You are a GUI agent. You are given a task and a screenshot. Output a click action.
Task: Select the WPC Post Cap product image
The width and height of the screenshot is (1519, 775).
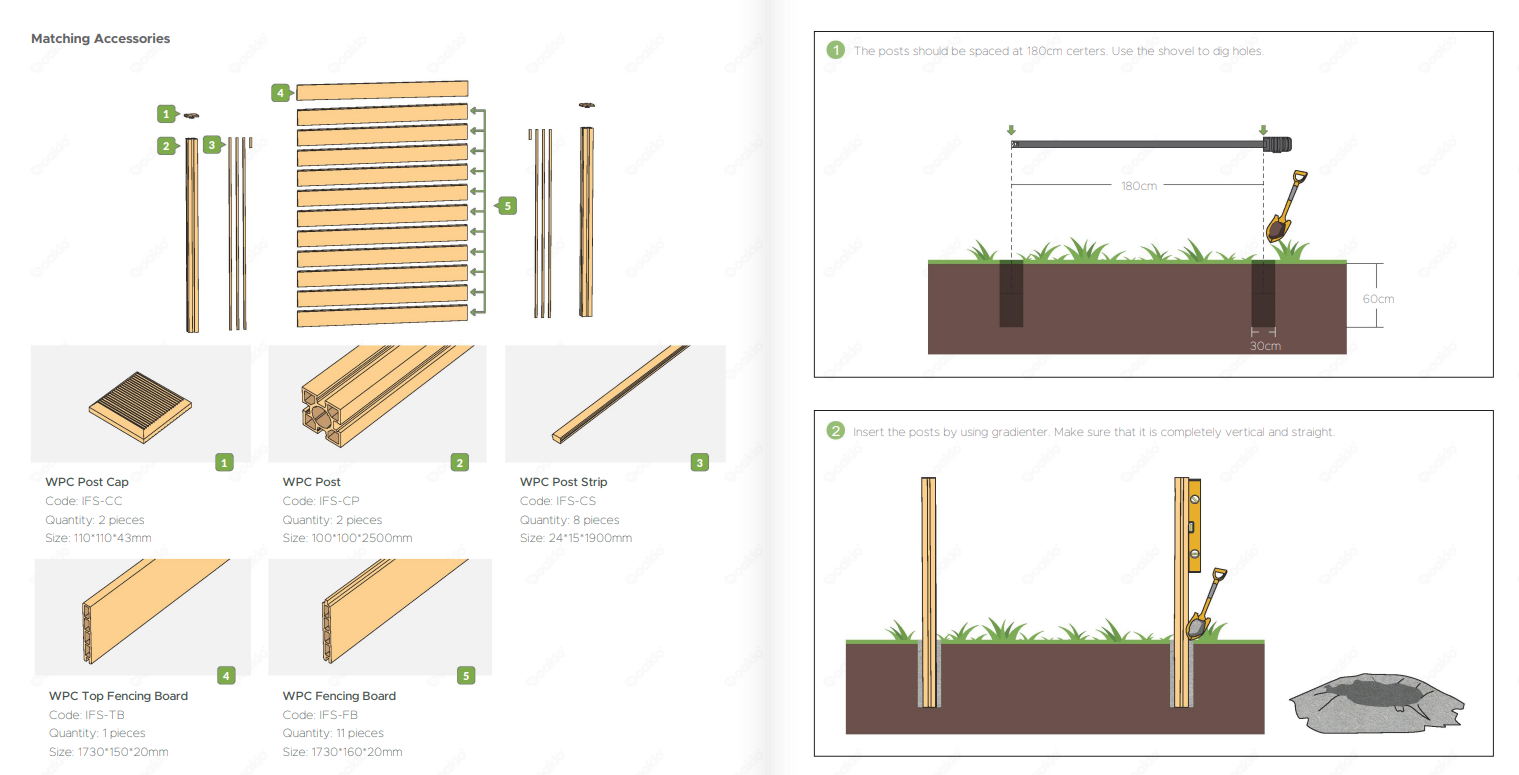(141, 404)
